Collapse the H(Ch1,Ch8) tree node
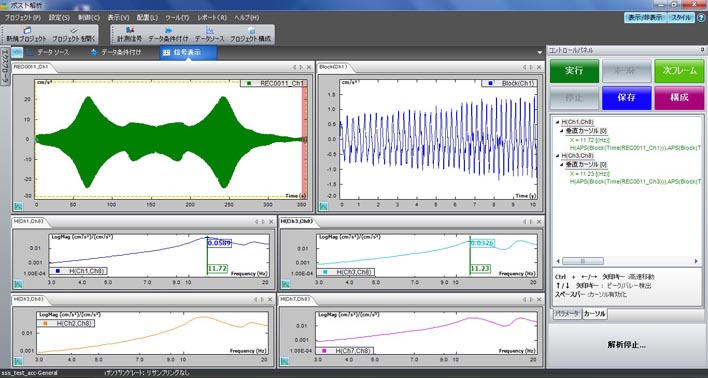Viewport: 708px width, 378px height. 557,122
